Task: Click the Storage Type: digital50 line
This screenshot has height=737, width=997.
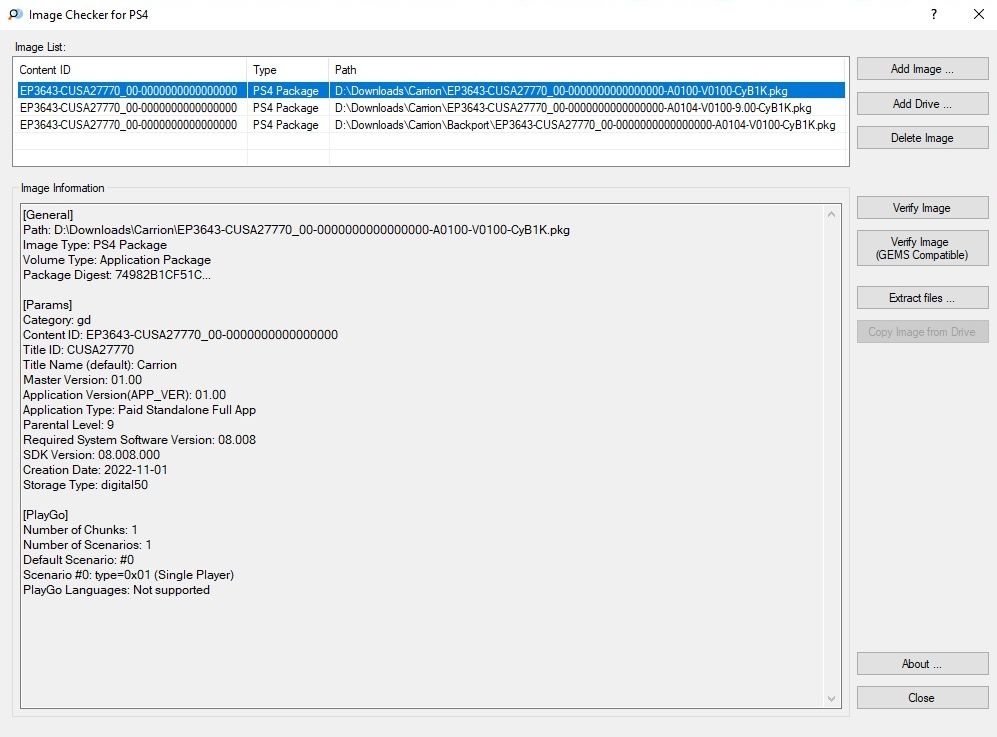Action: point(85,485)
